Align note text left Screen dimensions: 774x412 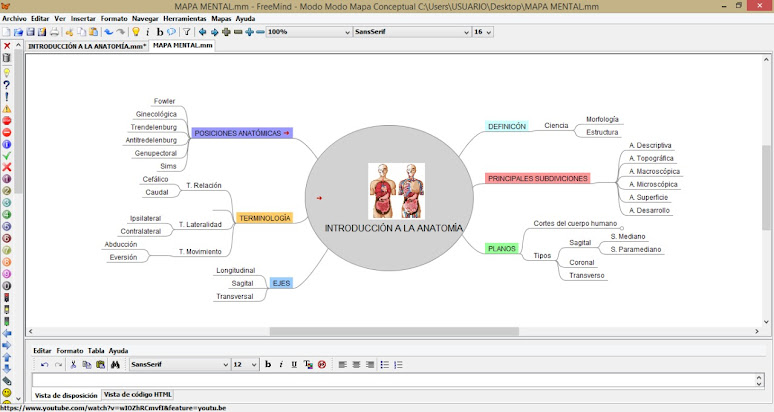343,365
